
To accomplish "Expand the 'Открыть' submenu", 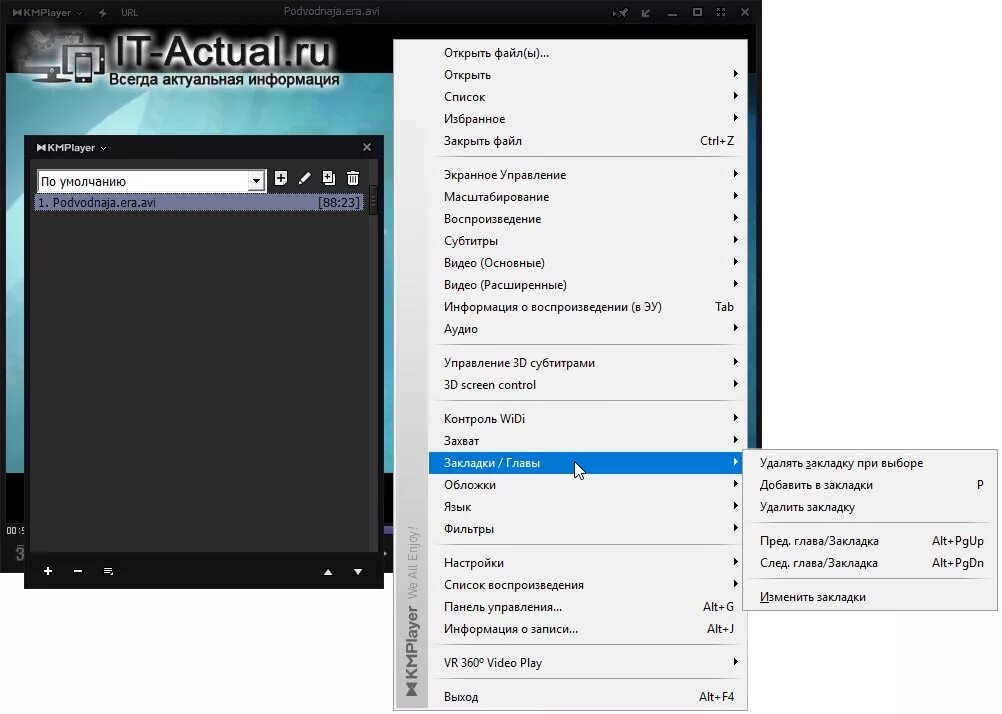I will tap(585, 75).
